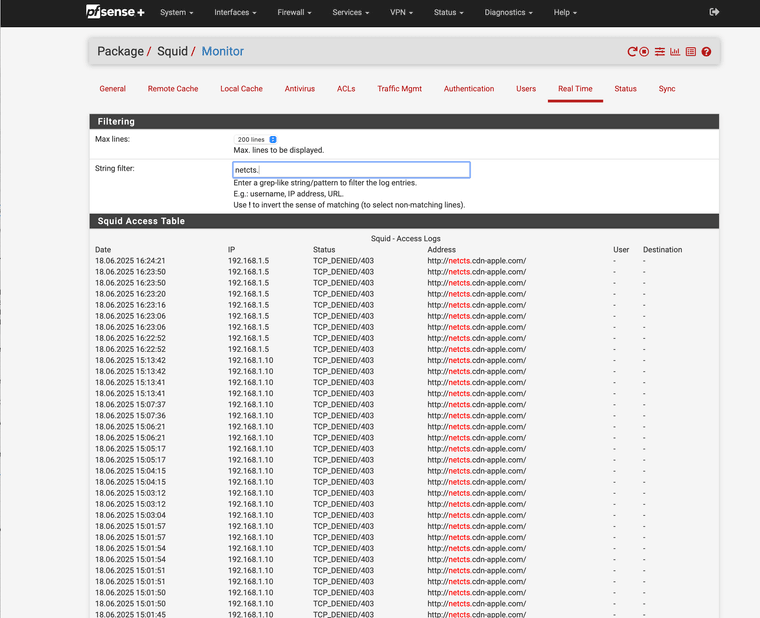760x618 pixels.
Task: Click the netcts URL in 16:23:16 row
Action: [476, 305]
